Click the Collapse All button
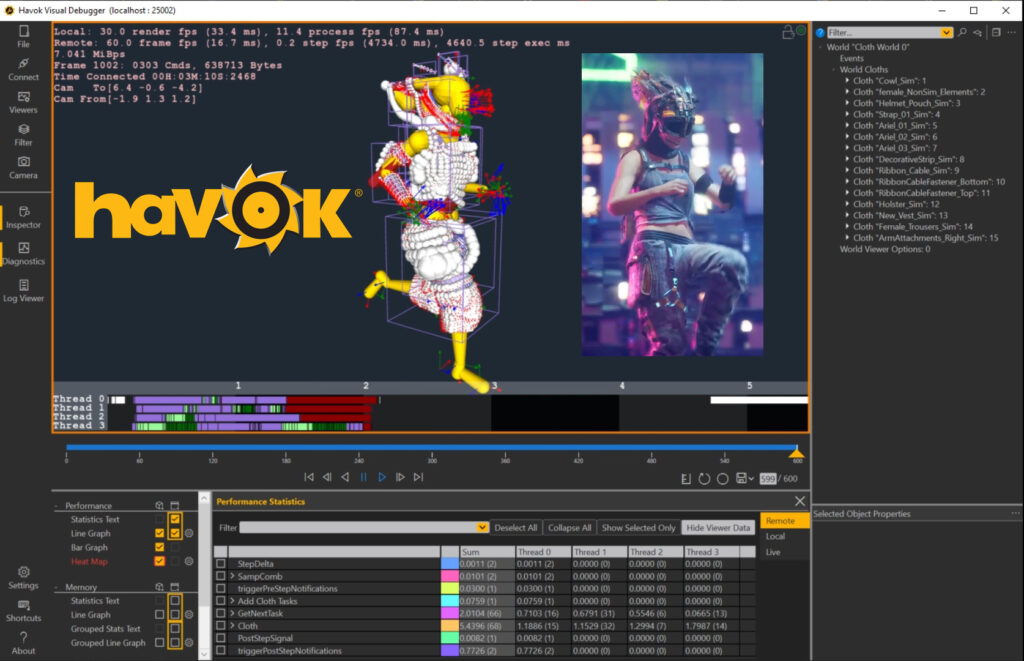 [x=569, y=528]
